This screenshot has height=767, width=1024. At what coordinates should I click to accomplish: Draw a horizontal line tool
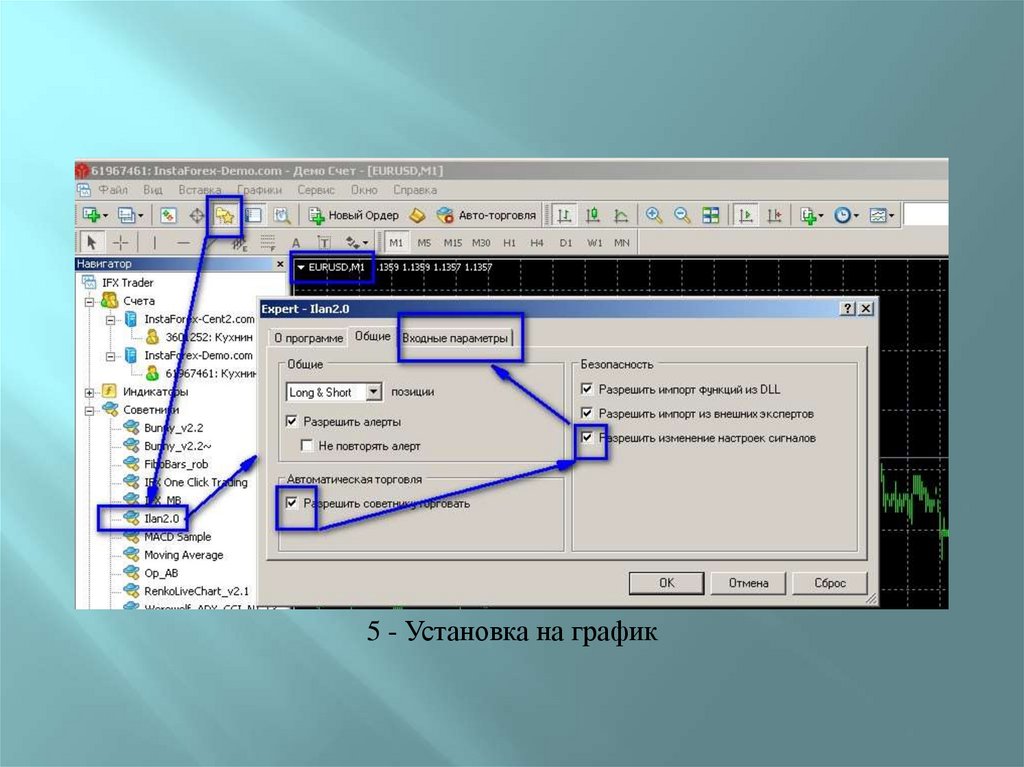[184, 243]
